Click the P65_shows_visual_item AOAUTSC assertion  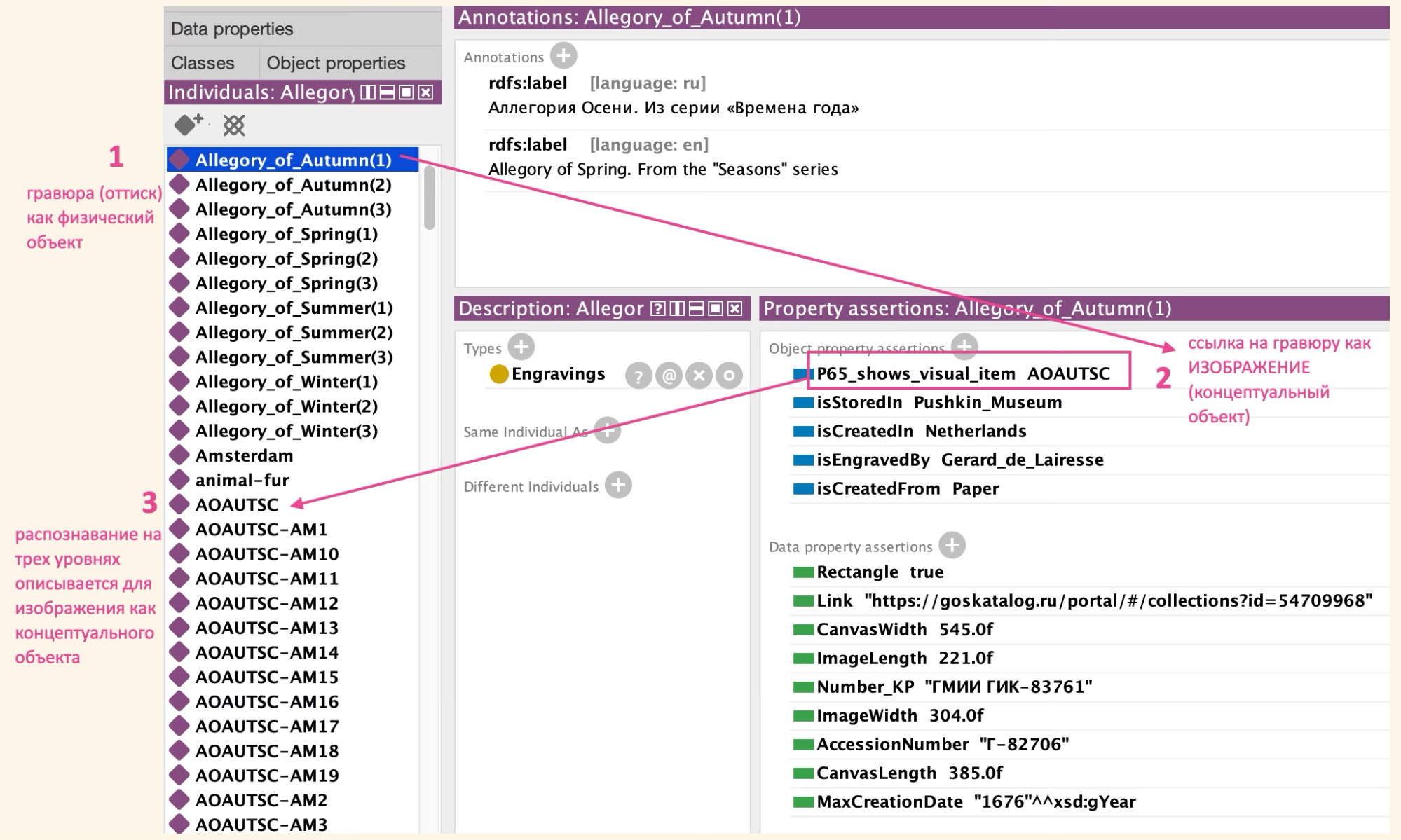[x=963, y=373]
